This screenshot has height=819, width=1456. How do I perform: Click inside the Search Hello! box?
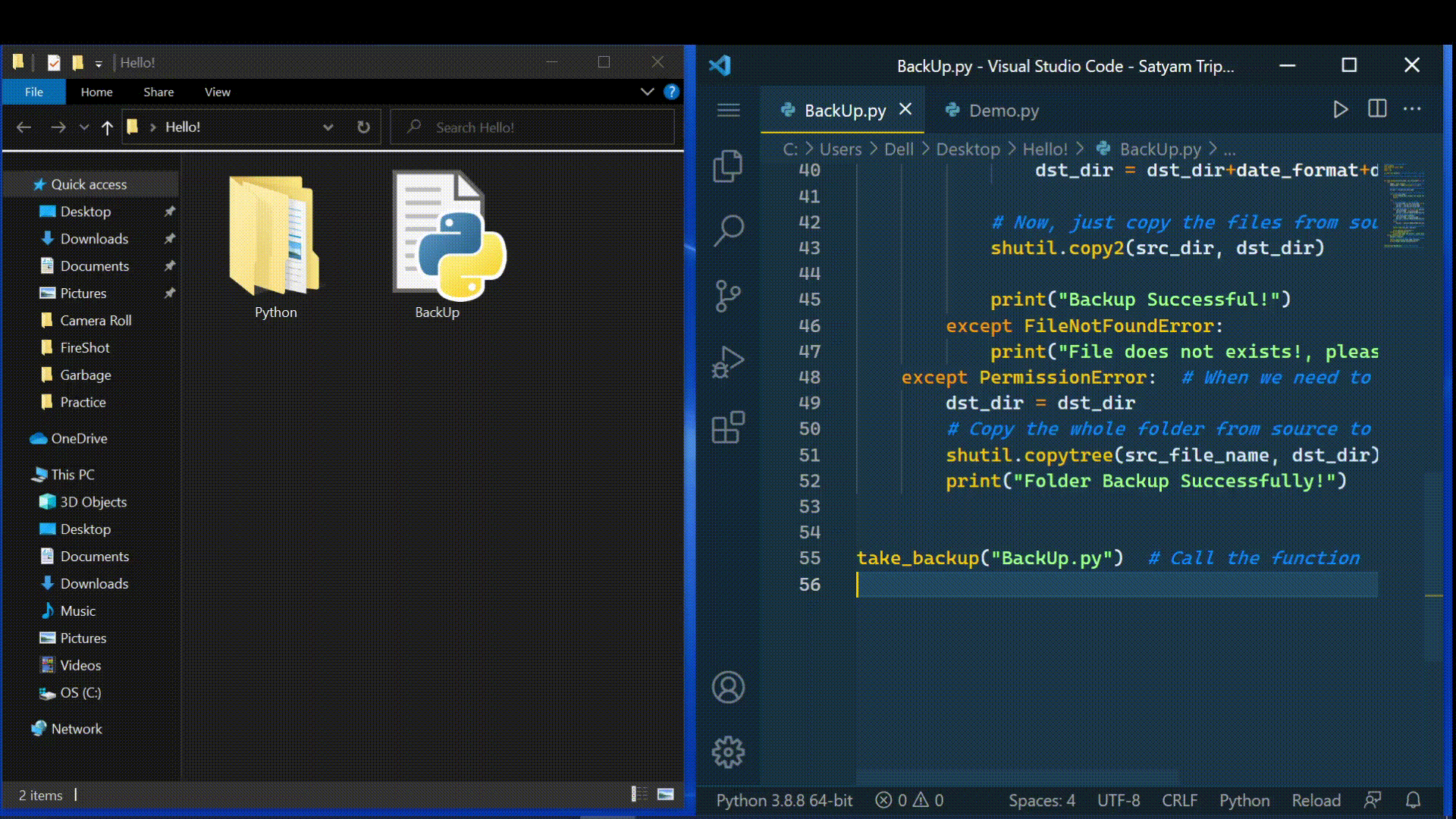pyautogui.click(x=531, y=127)
